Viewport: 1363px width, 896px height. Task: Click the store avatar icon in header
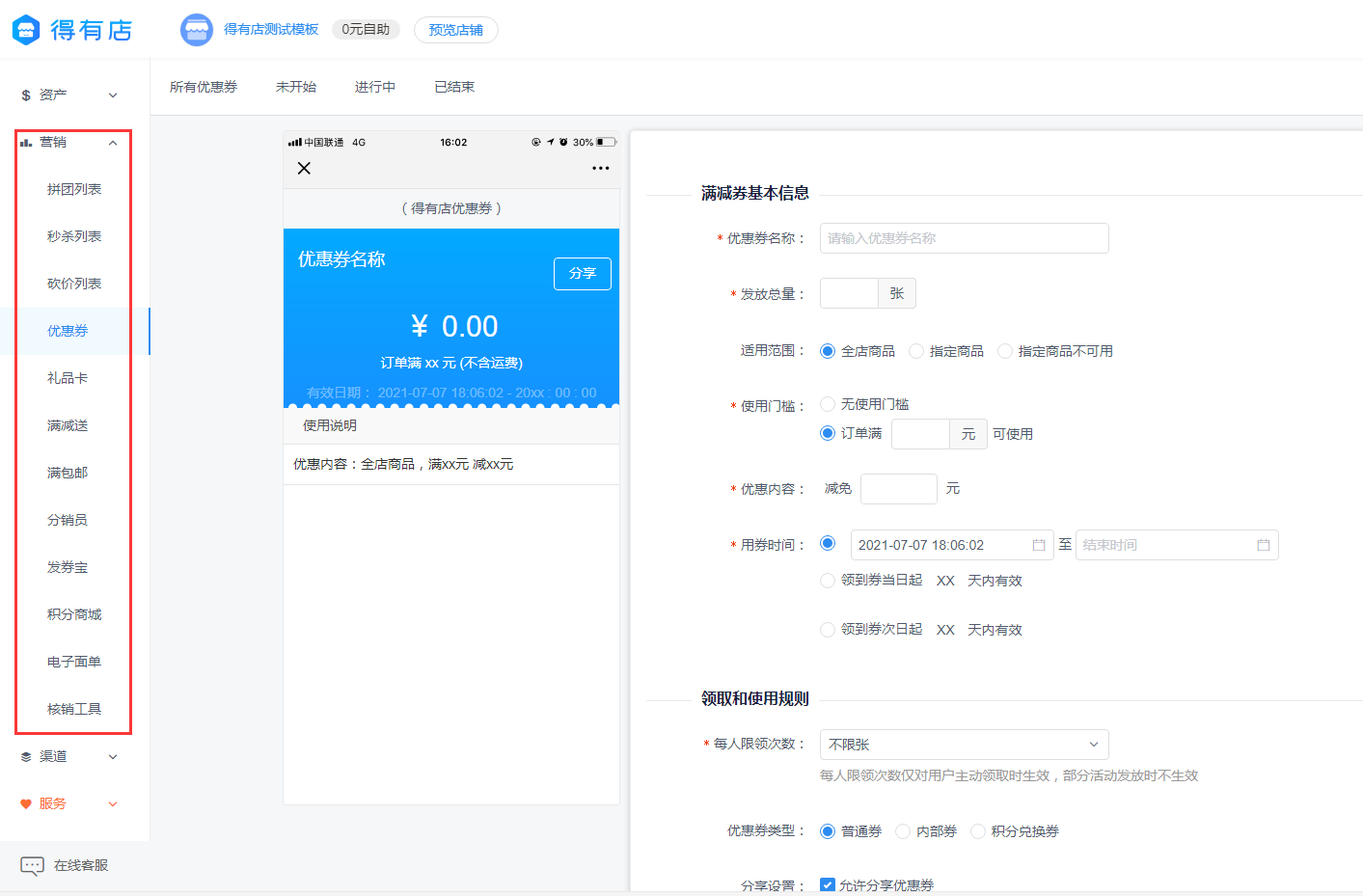(197, 30)
